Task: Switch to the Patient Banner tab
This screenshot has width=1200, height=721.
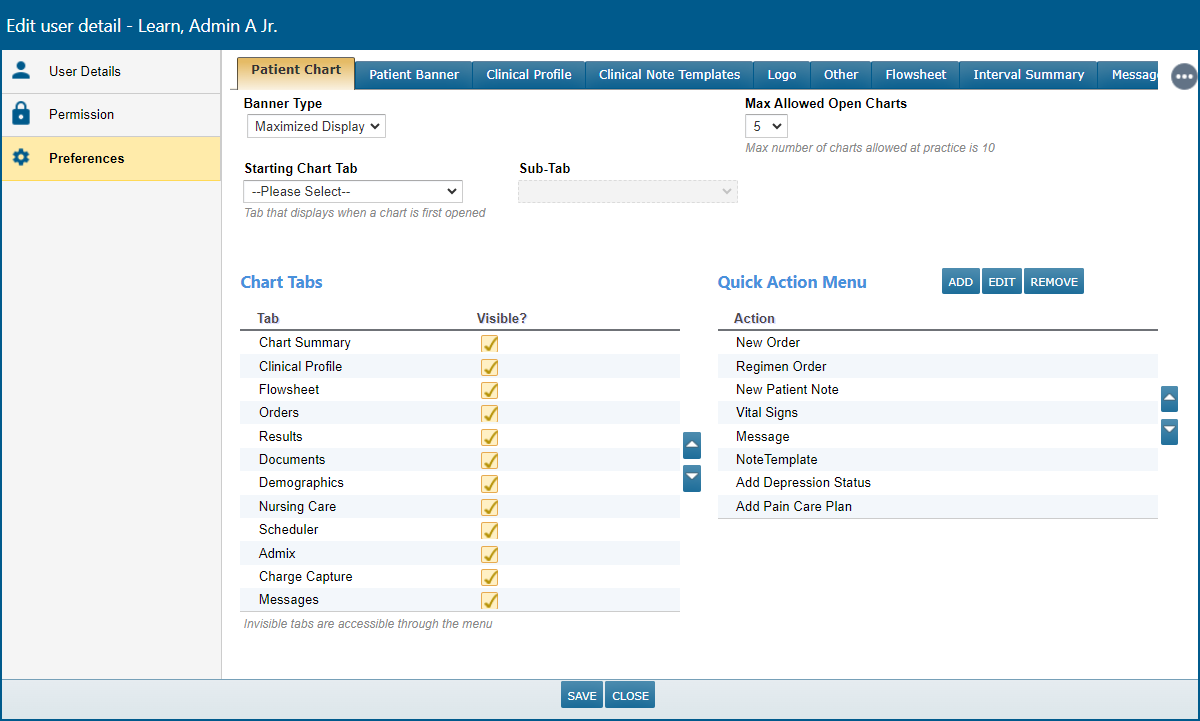Action: click(x=413, y=74)
